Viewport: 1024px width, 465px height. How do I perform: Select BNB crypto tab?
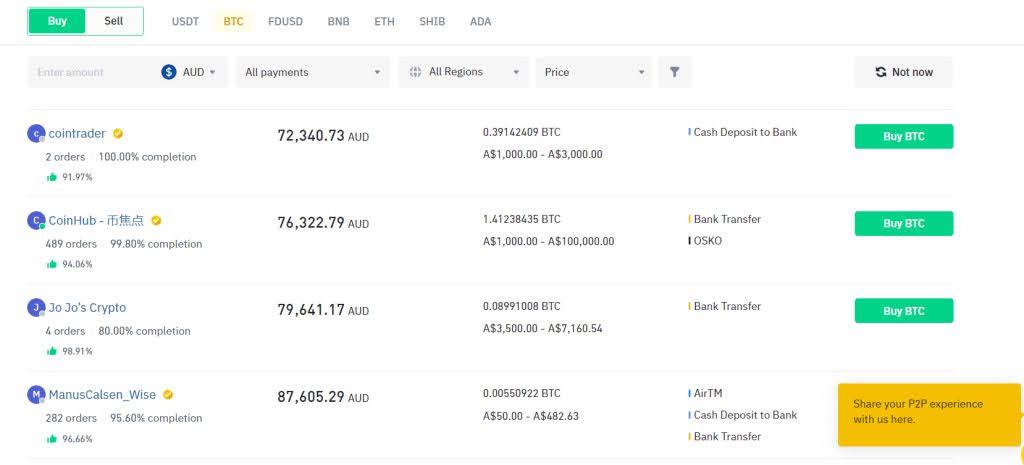338,22
